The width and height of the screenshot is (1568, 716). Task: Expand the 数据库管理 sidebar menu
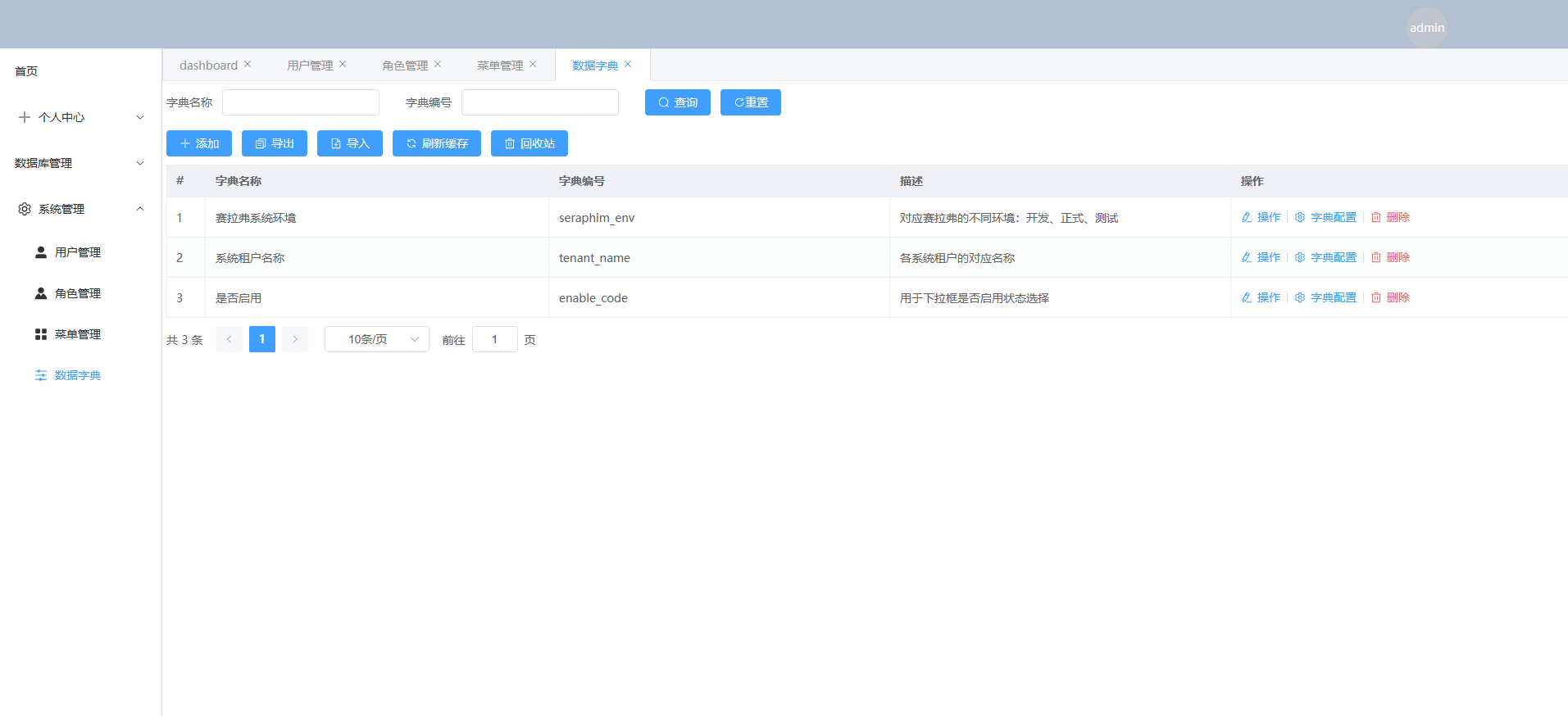[x=80, y=163]
